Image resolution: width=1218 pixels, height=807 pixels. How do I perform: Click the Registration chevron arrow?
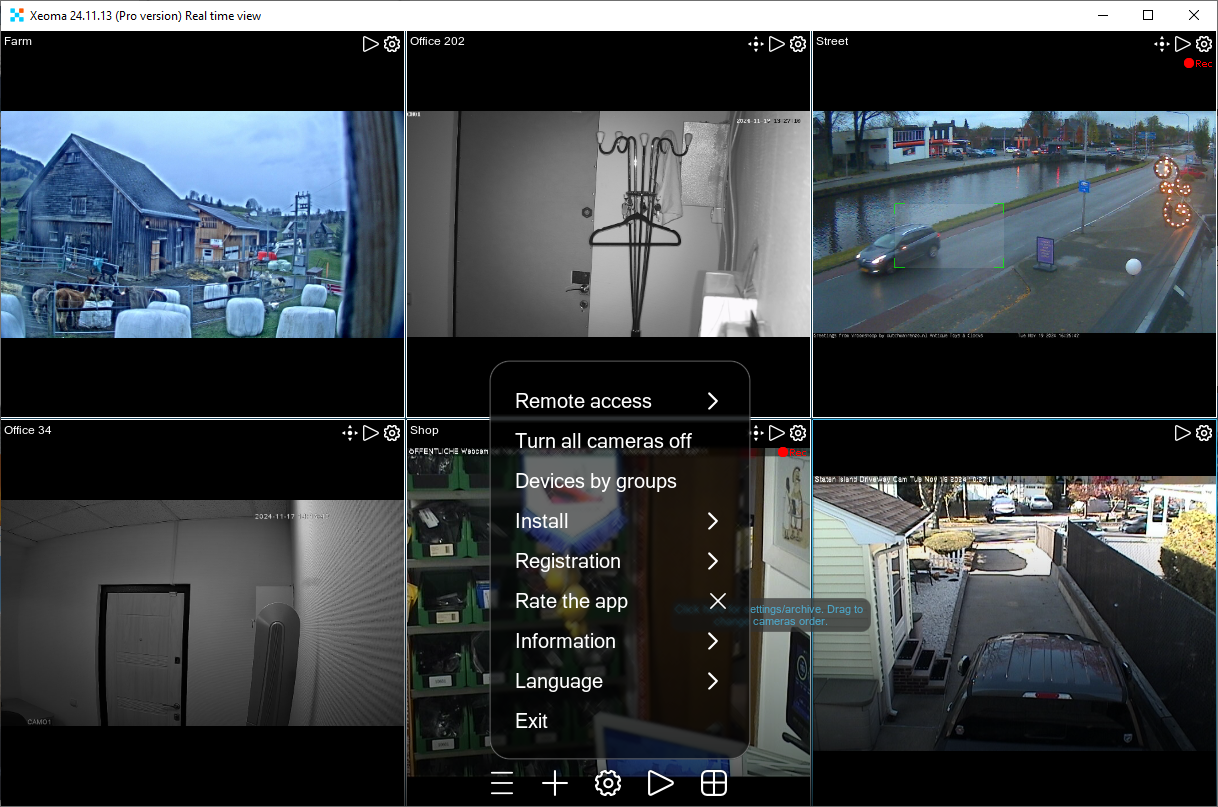point(713,561)
